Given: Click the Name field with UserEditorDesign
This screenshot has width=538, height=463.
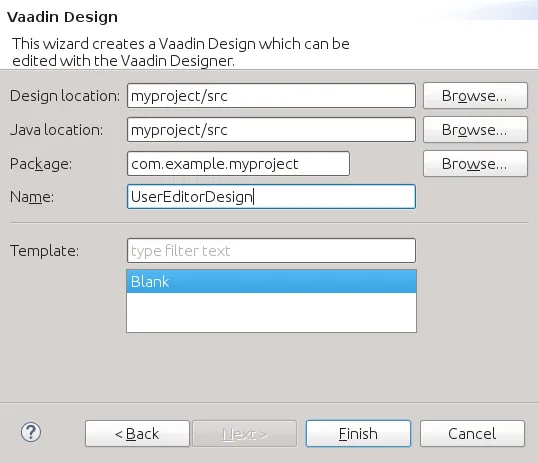Looking at the screenshot, I should pyautogui.click(x=271, y=197).
